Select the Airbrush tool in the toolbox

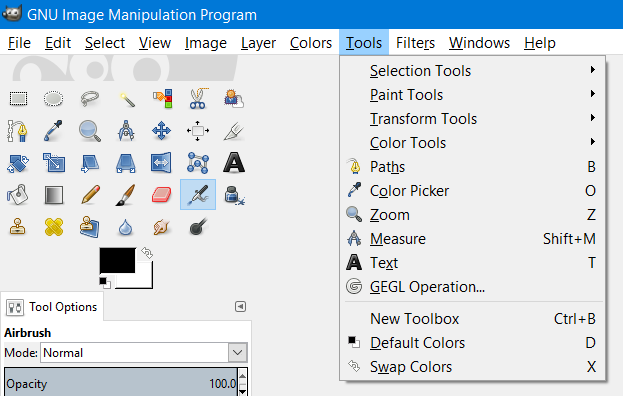[198, 195]
